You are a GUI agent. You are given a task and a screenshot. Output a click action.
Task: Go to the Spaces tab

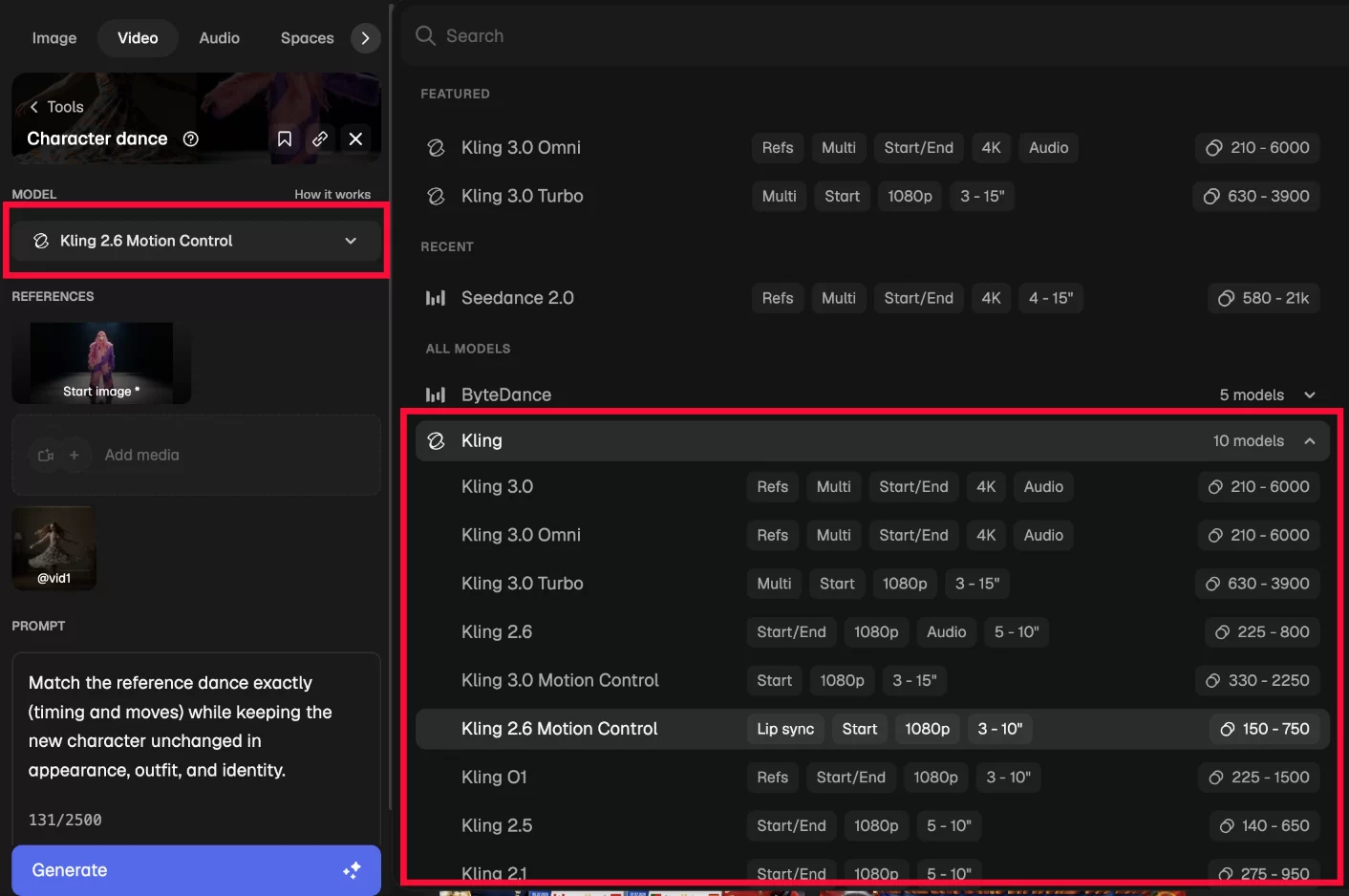(x=307, y=38)
